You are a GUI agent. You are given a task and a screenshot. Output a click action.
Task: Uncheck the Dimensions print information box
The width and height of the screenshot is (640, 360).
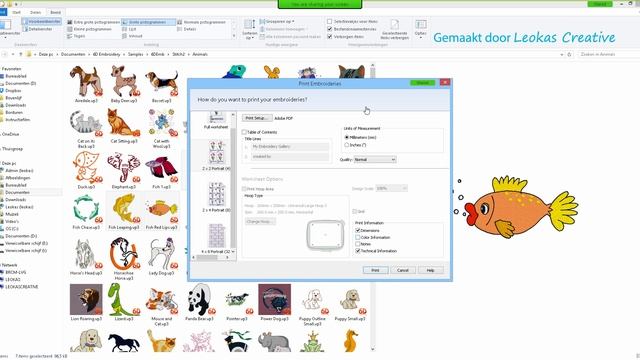tap(358, 231)
